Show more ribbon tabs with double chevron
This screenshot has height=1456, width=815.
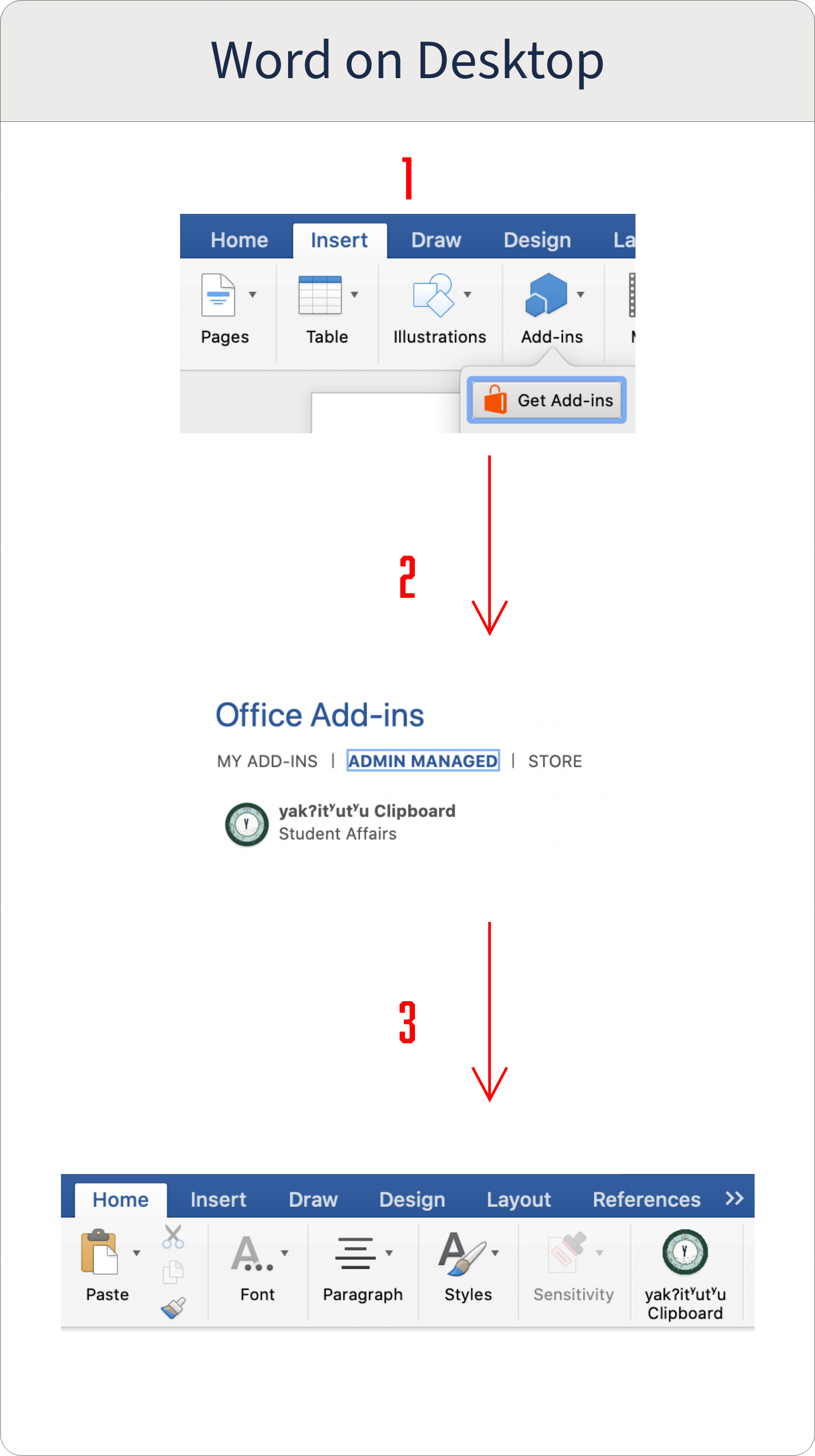coord(734,1198)
